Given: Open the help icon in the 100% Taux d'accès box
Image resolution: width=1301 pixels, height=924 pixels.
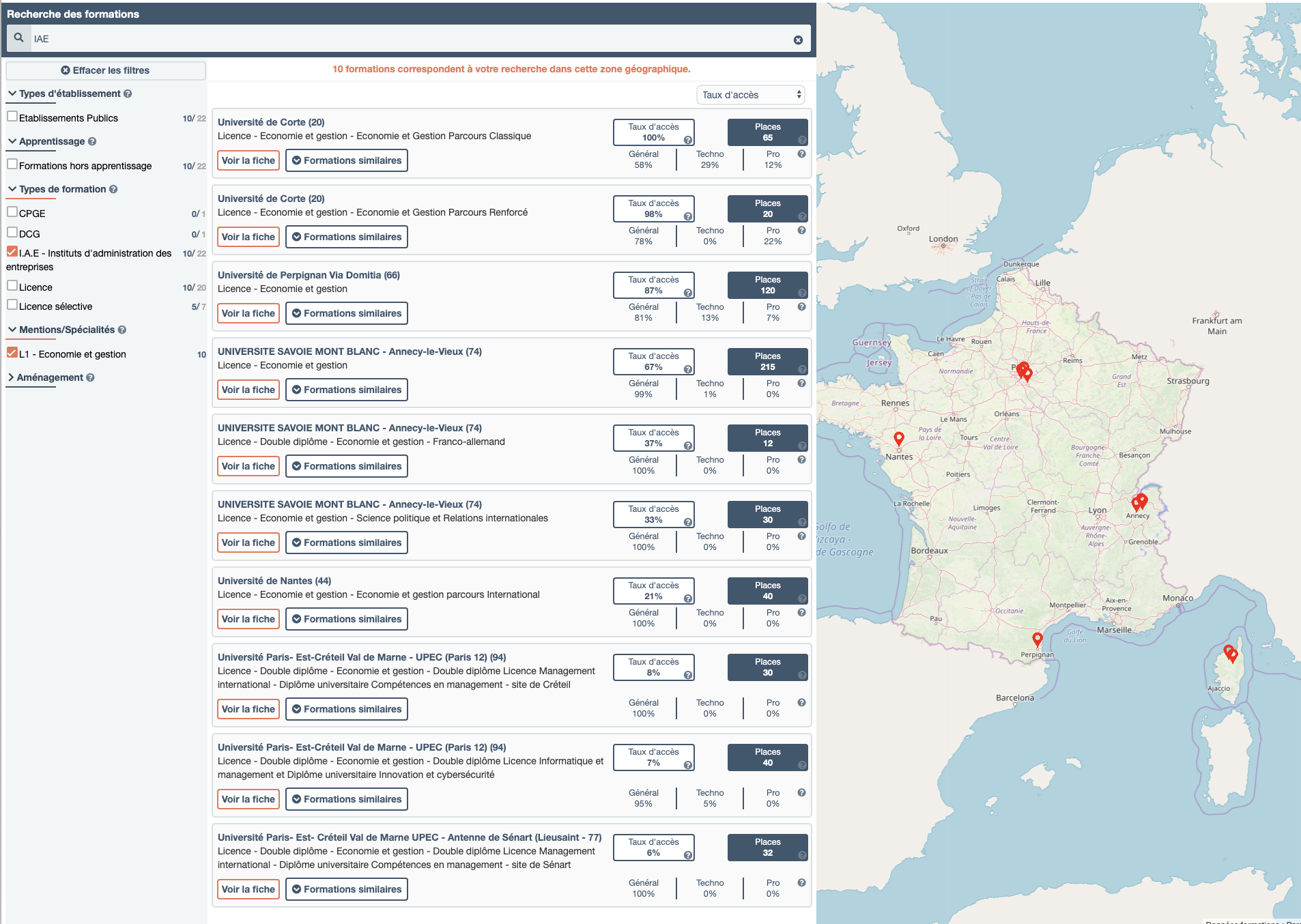Looking at the screenshot, I should [x=688, y=140].
